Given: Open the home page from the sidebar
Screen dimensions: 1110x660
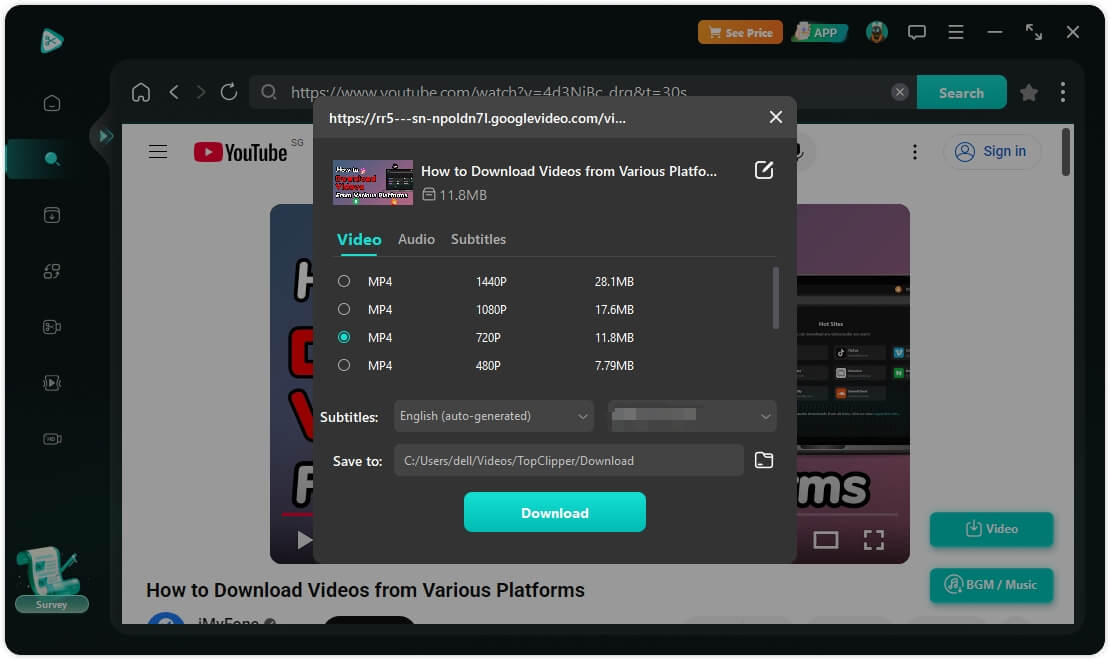Looking at the screenshot, I should coord(52,103).
